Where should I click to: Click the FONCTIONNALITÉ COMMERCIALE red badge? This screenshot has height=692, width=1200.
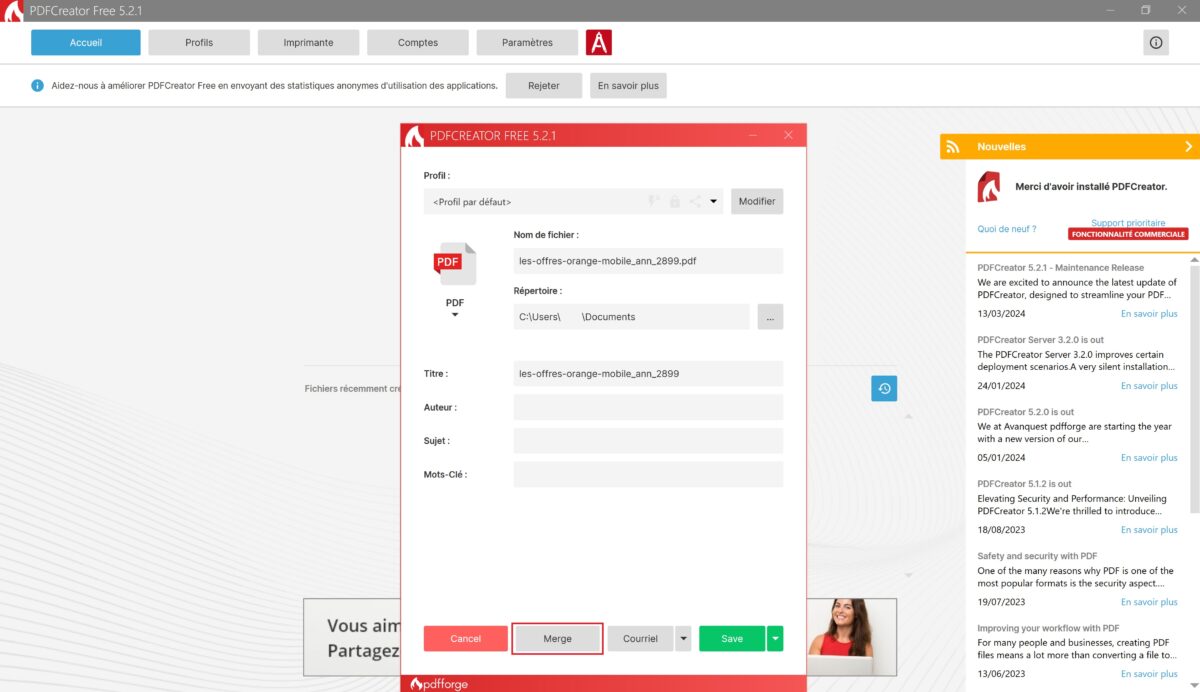point(1128,235)
